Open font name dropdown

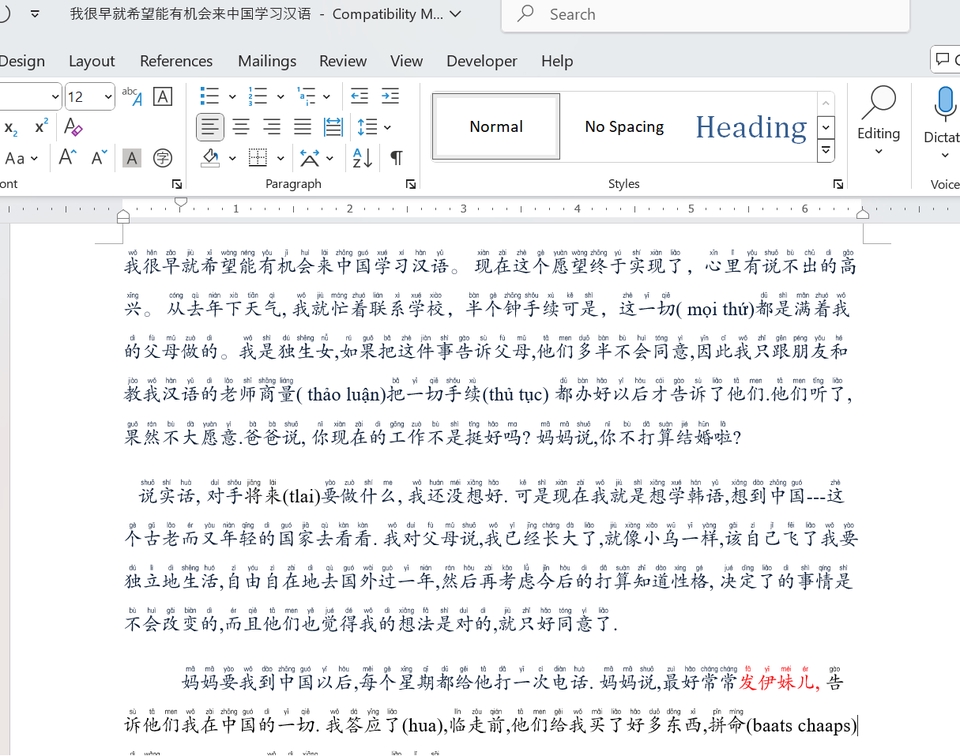54,97
